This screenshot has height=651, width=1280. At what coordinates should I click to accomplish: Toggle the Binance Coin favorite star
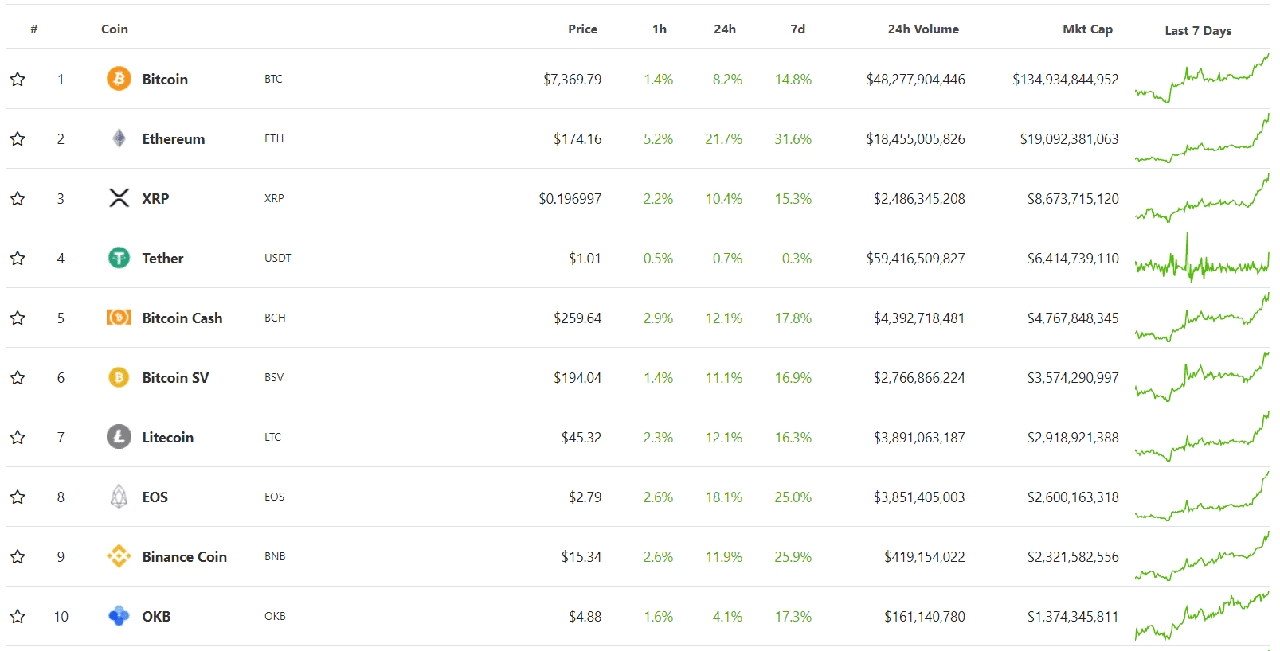17,557
